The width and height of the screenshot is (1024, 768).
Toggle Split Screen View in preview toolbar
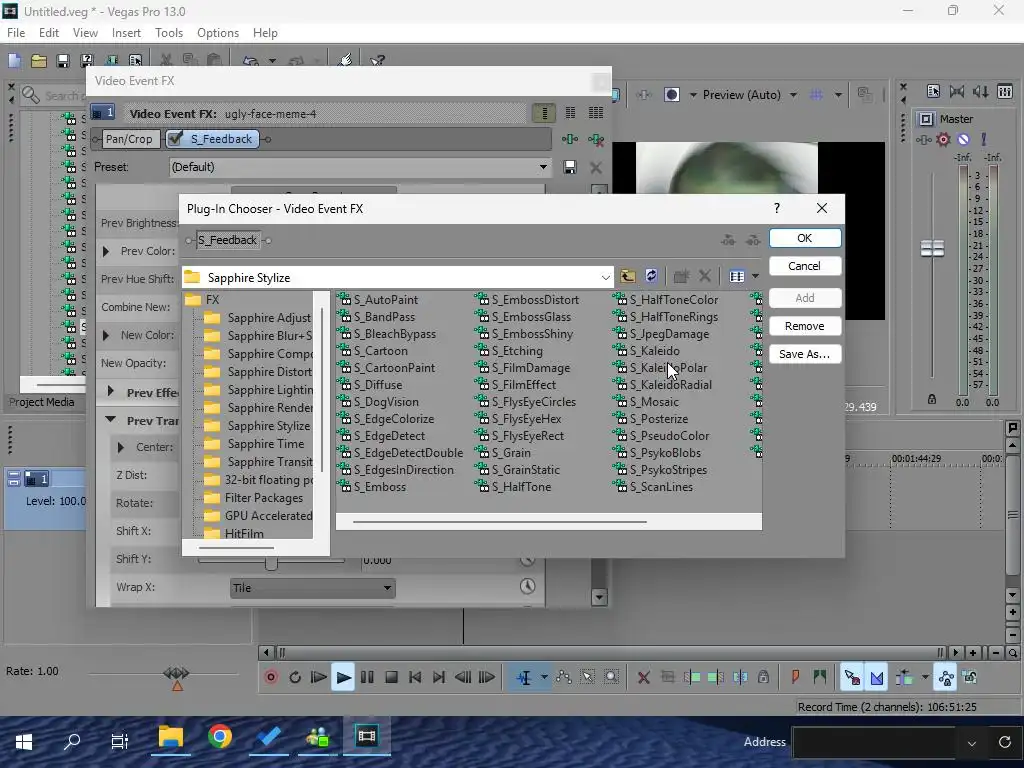click(x=671, y=95)
